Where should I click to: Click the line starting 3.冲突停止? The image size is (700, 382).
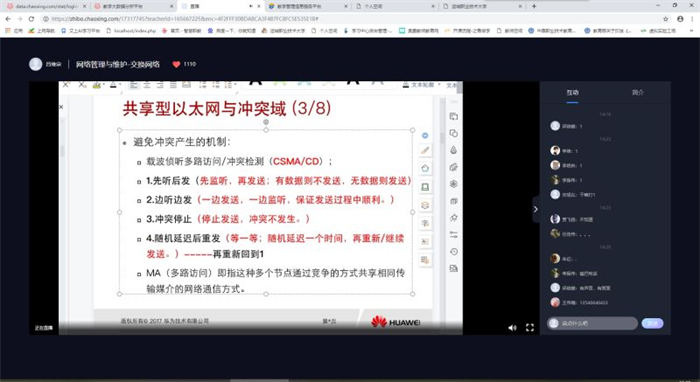228,219
